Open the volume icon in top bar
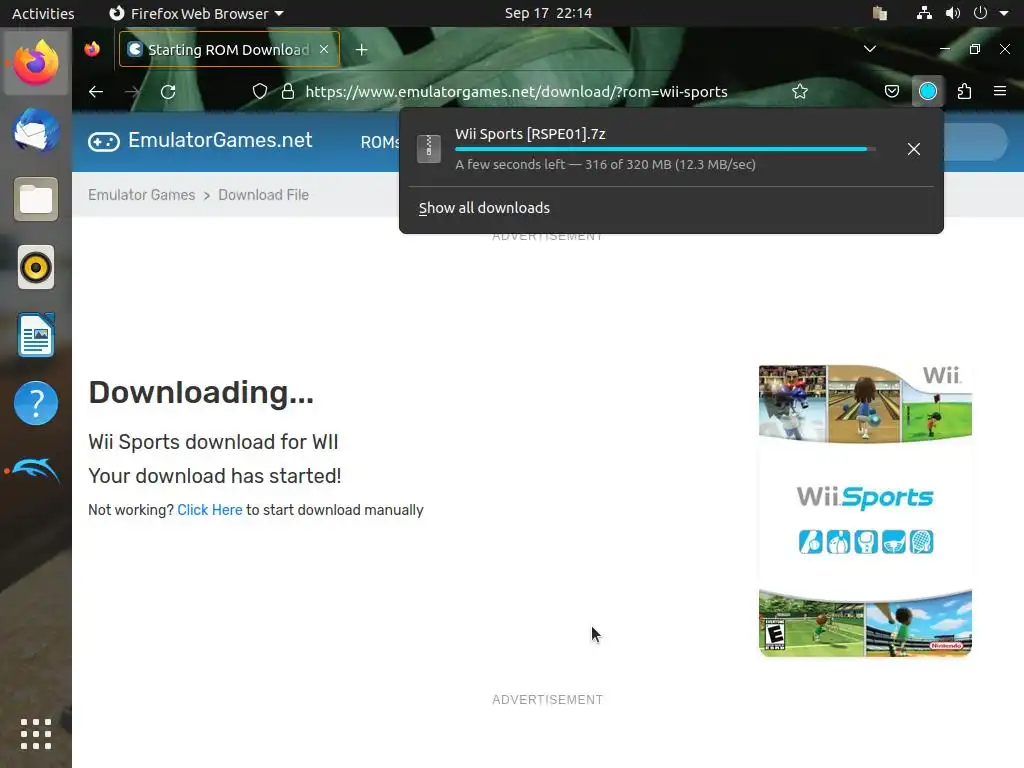The width and height of the screenshot is (1024, 768). 953,13
